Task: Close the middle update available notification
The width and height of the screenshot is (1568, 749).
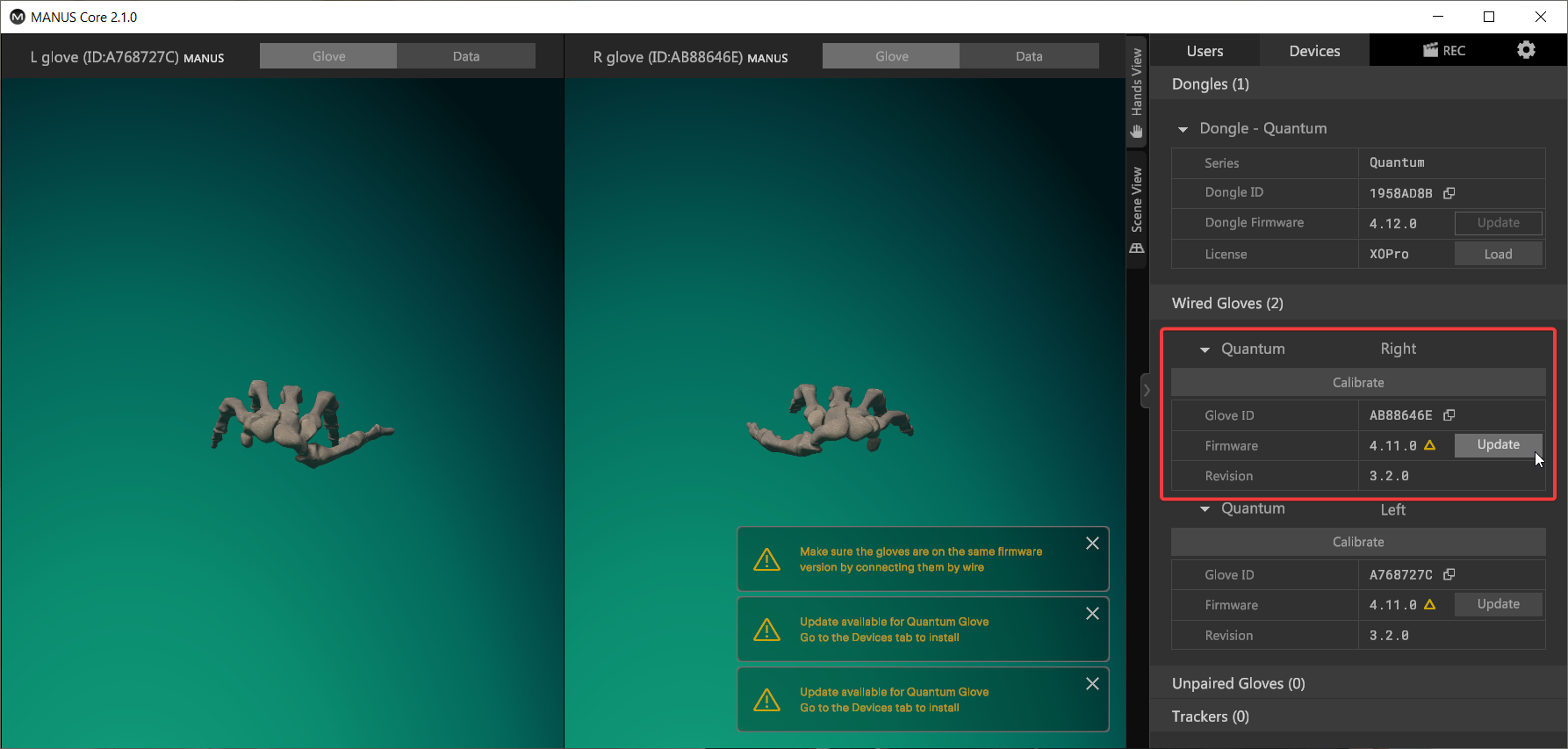Action: [1092, 614]
